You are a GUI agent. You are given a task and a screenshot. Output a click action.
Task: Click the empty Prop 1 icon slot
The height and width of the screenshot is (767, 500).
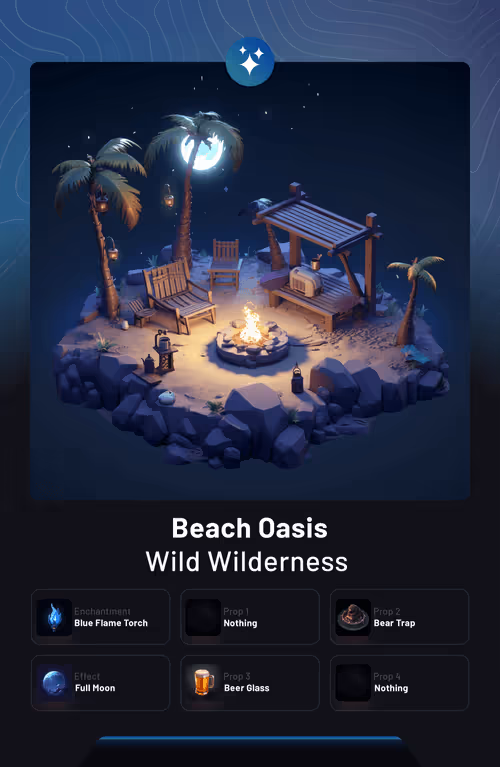click(x=204, y=617)
